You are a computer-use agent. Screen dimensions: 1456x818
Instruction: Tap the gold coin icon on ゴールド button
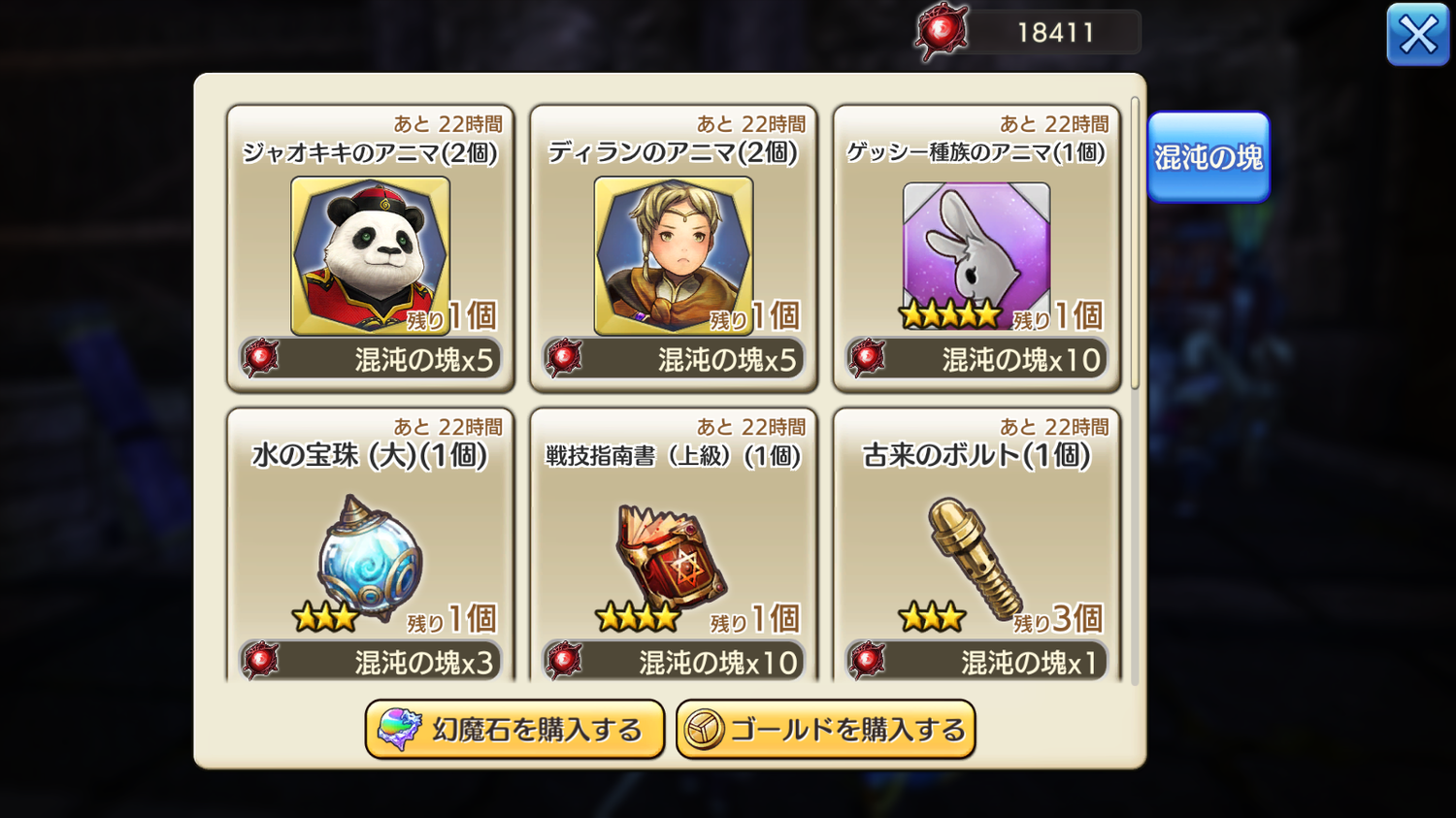tap(704, 730)
